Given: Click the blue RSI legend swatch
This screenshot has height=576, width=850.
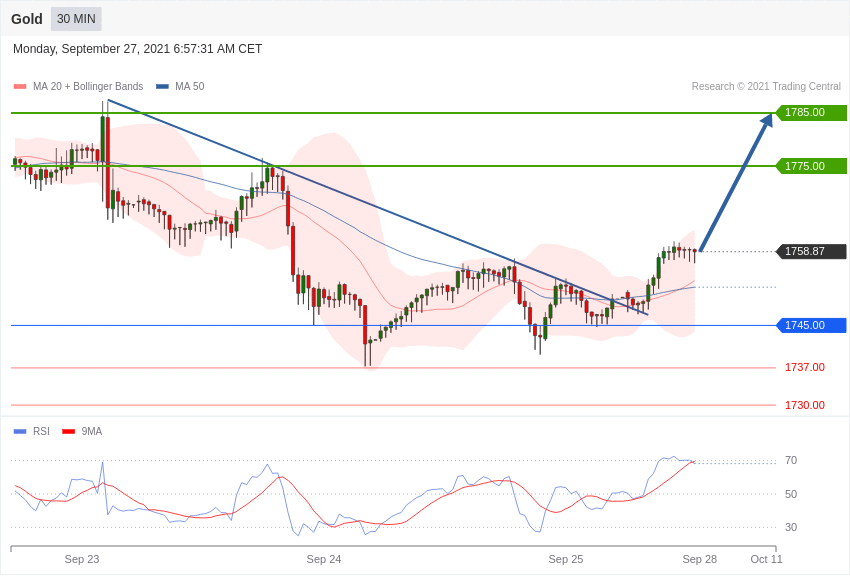Looking at the screenshot, I should click(20, 432).
